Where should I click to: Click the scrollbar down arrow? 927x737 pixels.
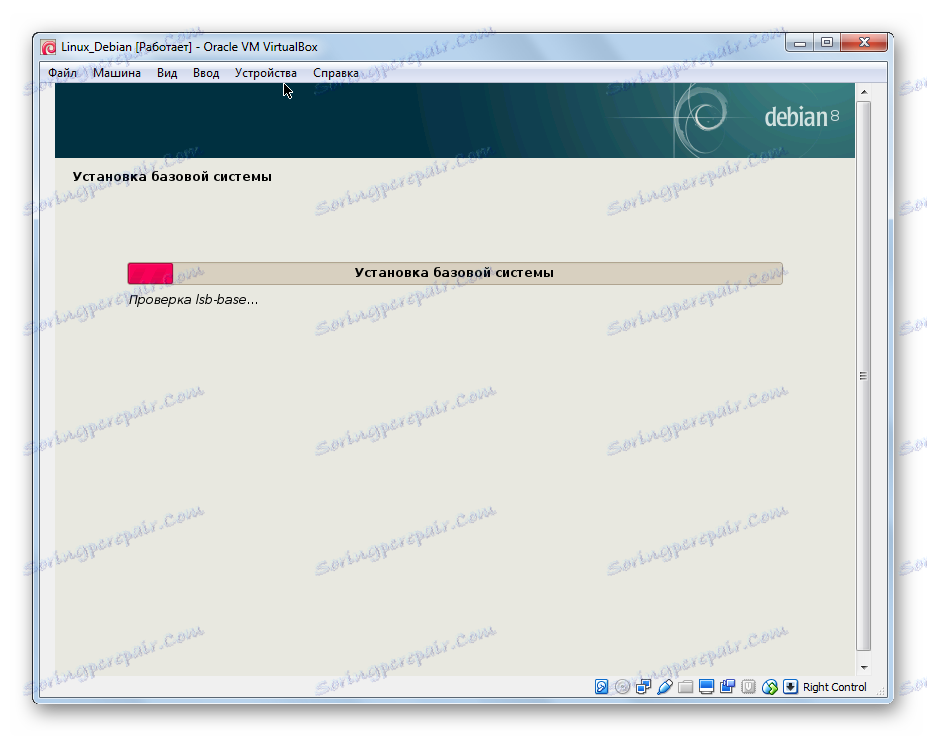tap(864, 667)
